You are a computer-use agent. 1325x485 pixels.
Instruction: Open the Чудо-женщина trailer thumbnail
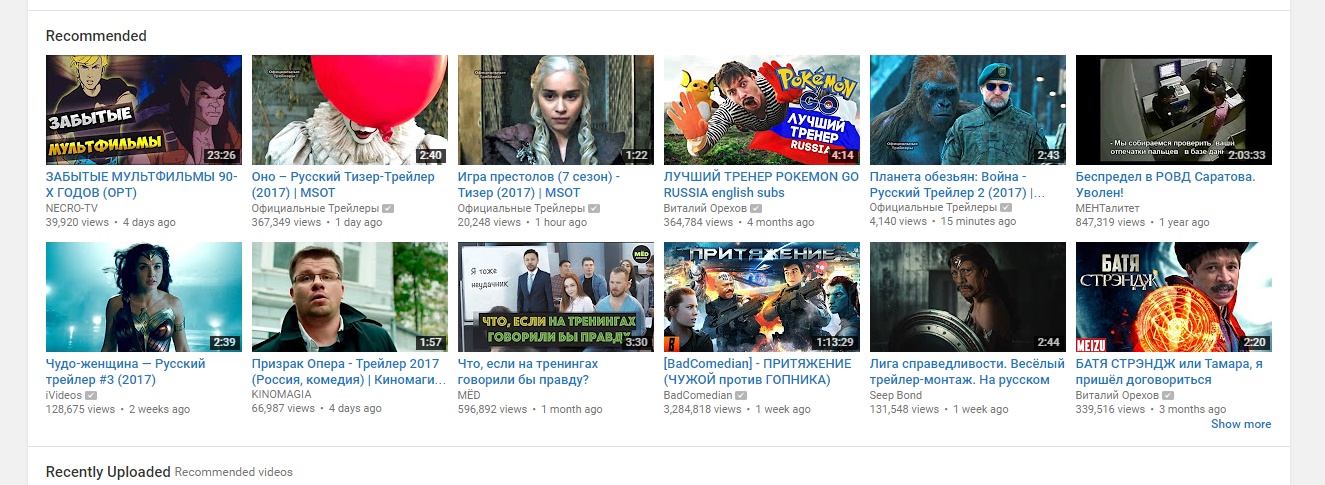(x=144, y=297)
